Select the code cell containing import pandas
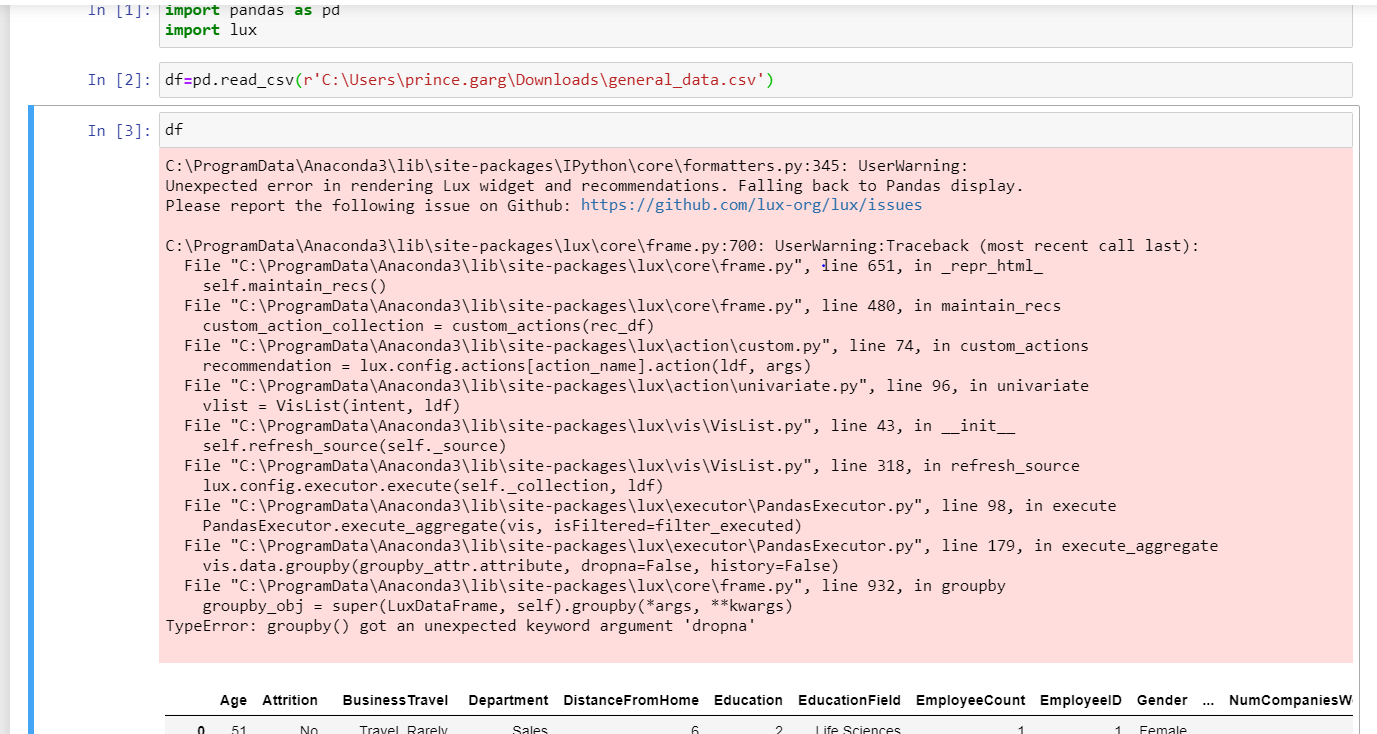 click(400, 20)
